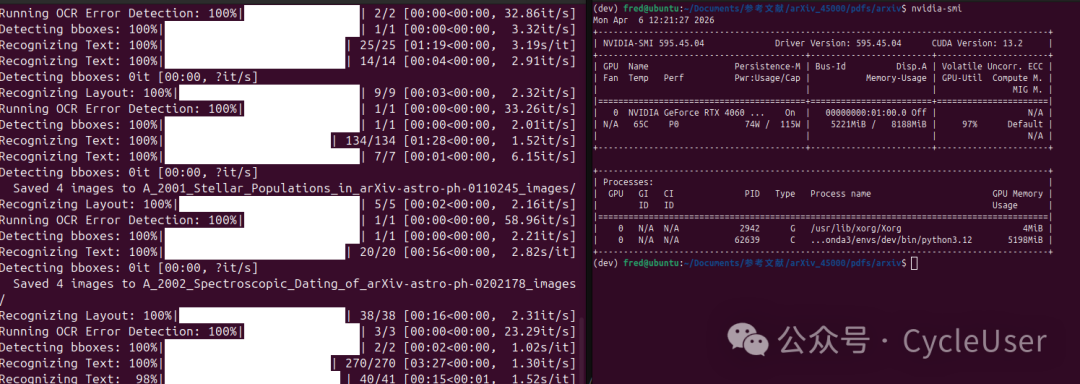1080x384 pixels.
Task: Select the date line 'Mon Apr 6 12:21:27 2026'
Action: (x=654, y=20)
